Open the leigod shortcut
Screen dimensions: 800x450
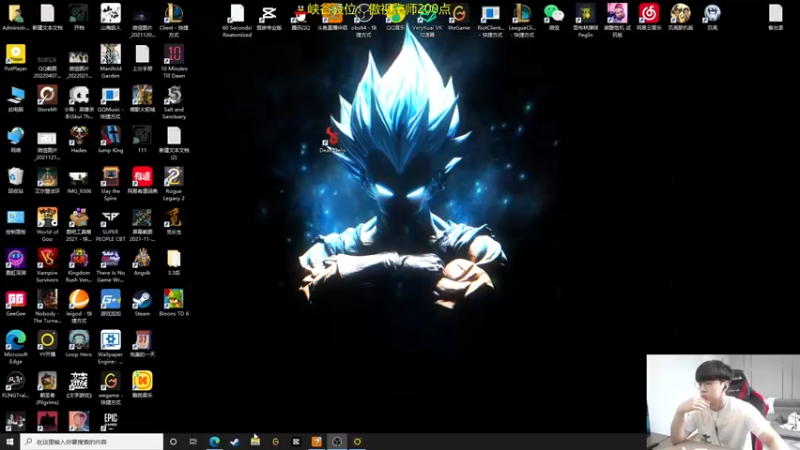79,306
